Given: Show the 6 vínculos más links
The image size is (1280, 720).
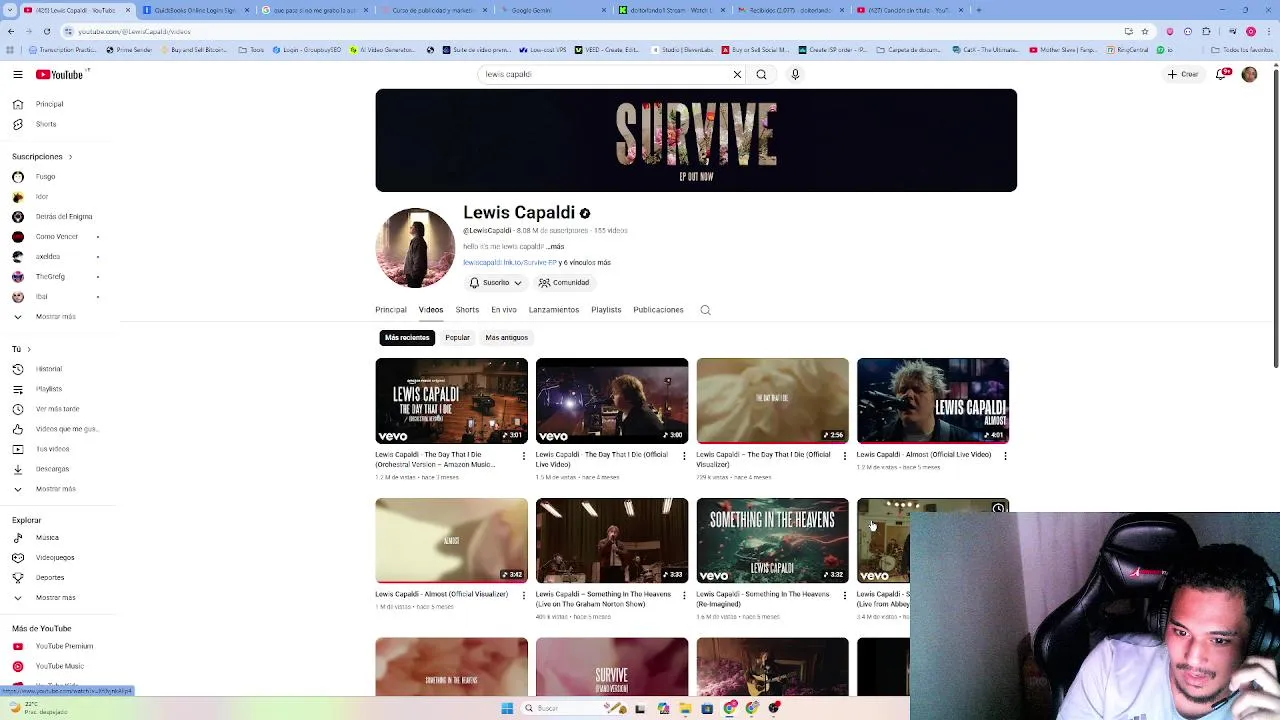Looking at the screenshot, I should point(585,262).
